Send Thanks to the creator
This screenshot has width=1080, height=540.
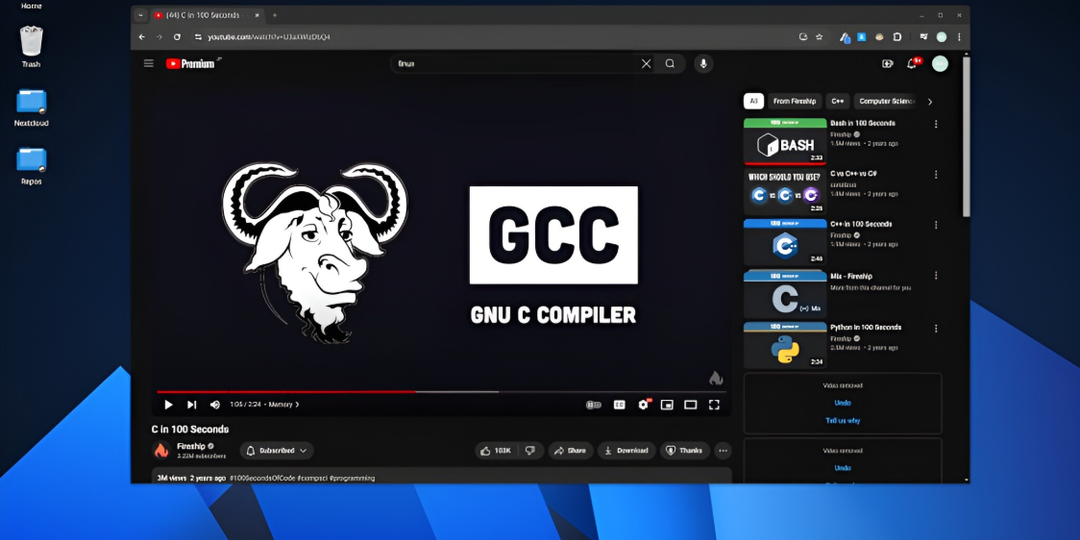click(x=685, y=450)
